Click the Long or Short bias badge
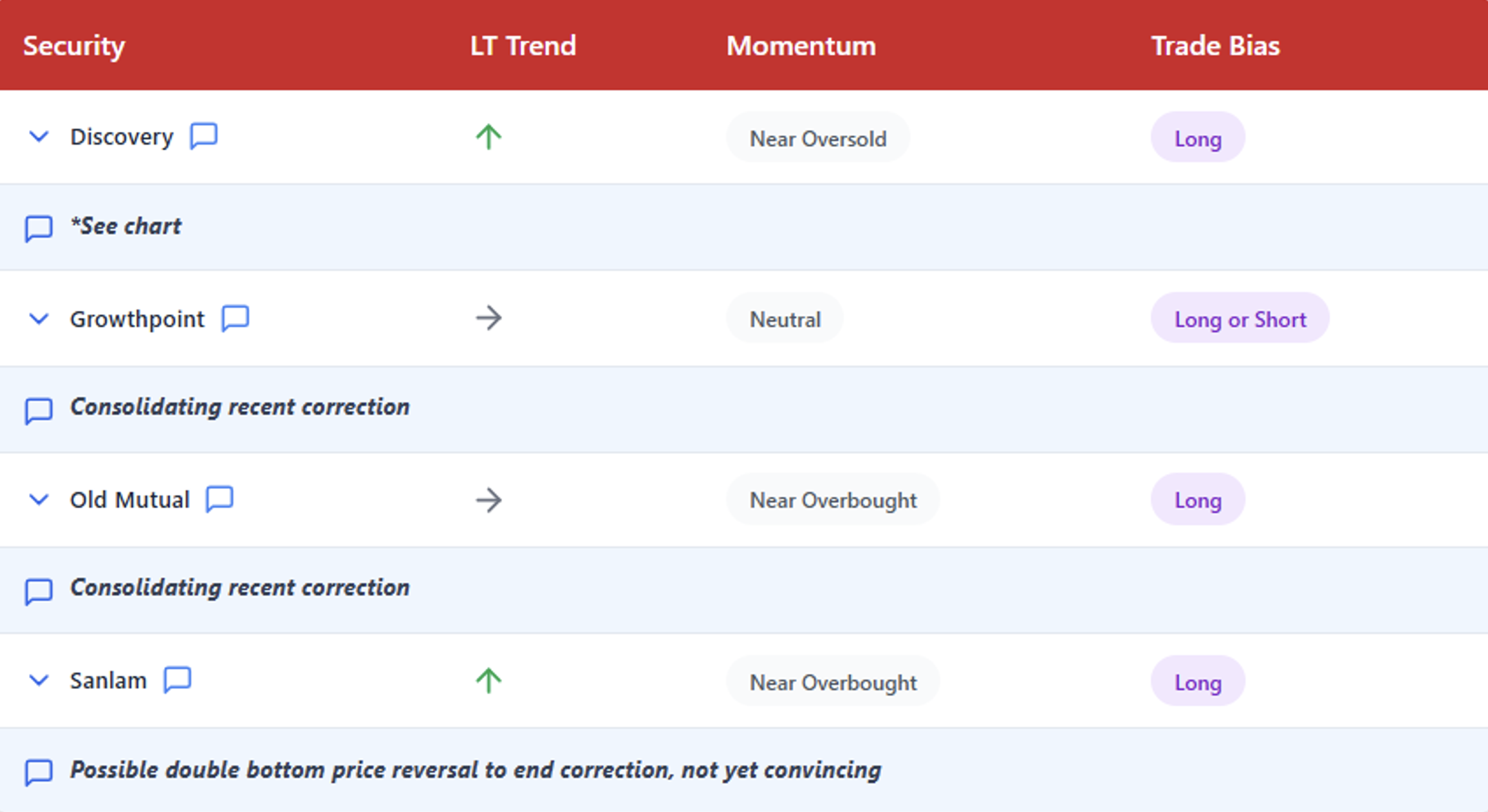Screen dimensions: 1488x812 pyautogui.click(x=1240, y=318)
